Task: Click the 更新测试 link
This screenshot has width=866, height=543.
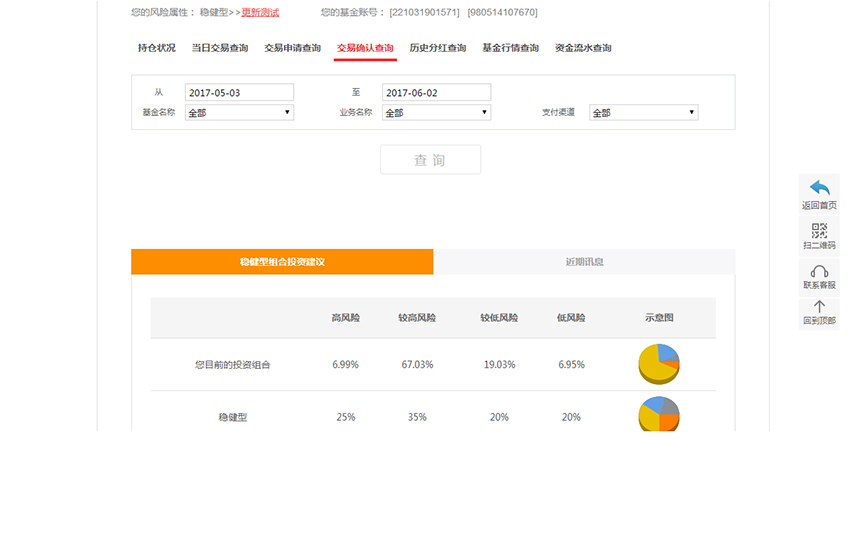Action: (x=260, y=12)
